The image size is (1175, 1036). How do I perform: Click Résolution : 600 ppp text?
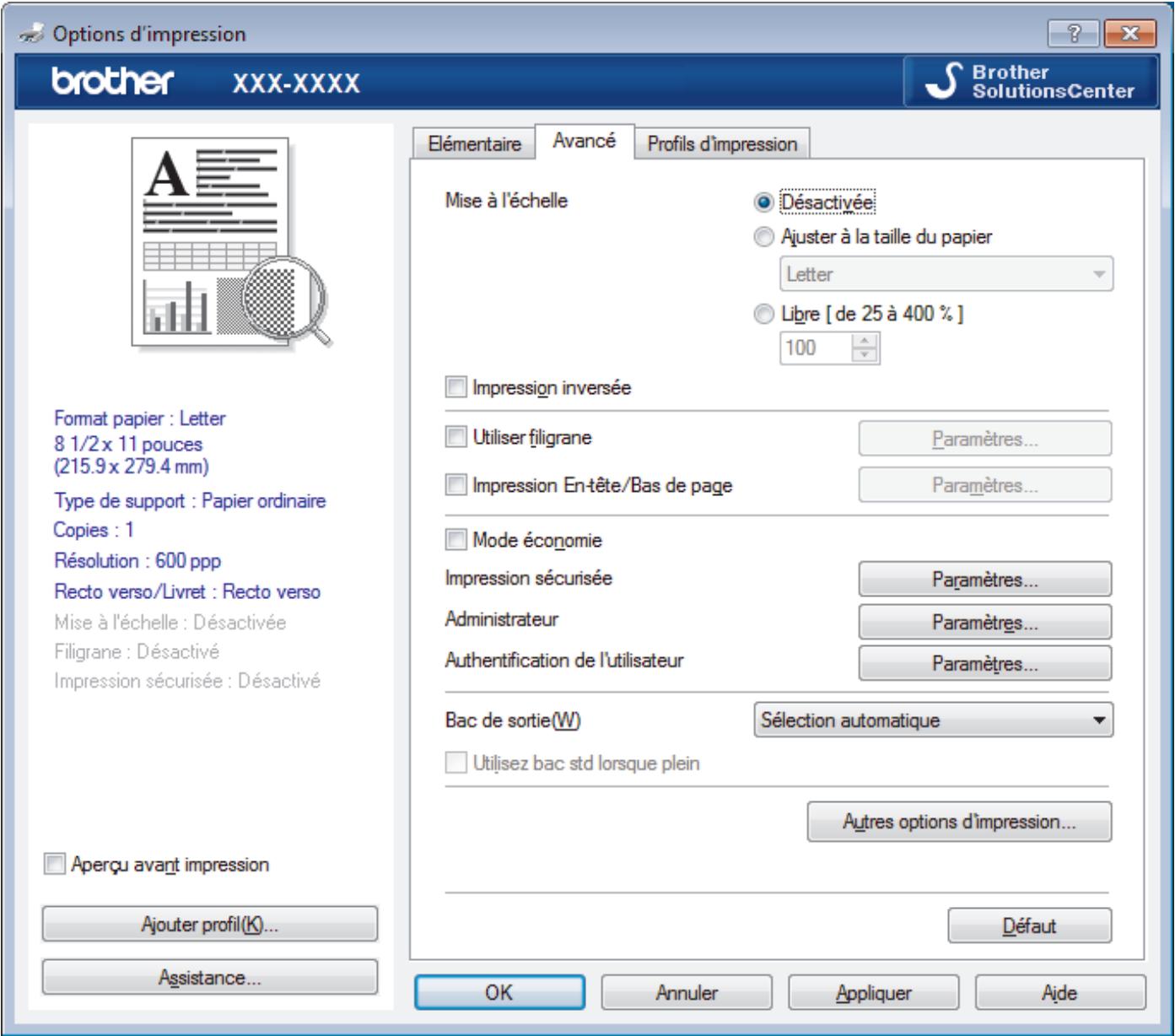[x=137, y=560]
